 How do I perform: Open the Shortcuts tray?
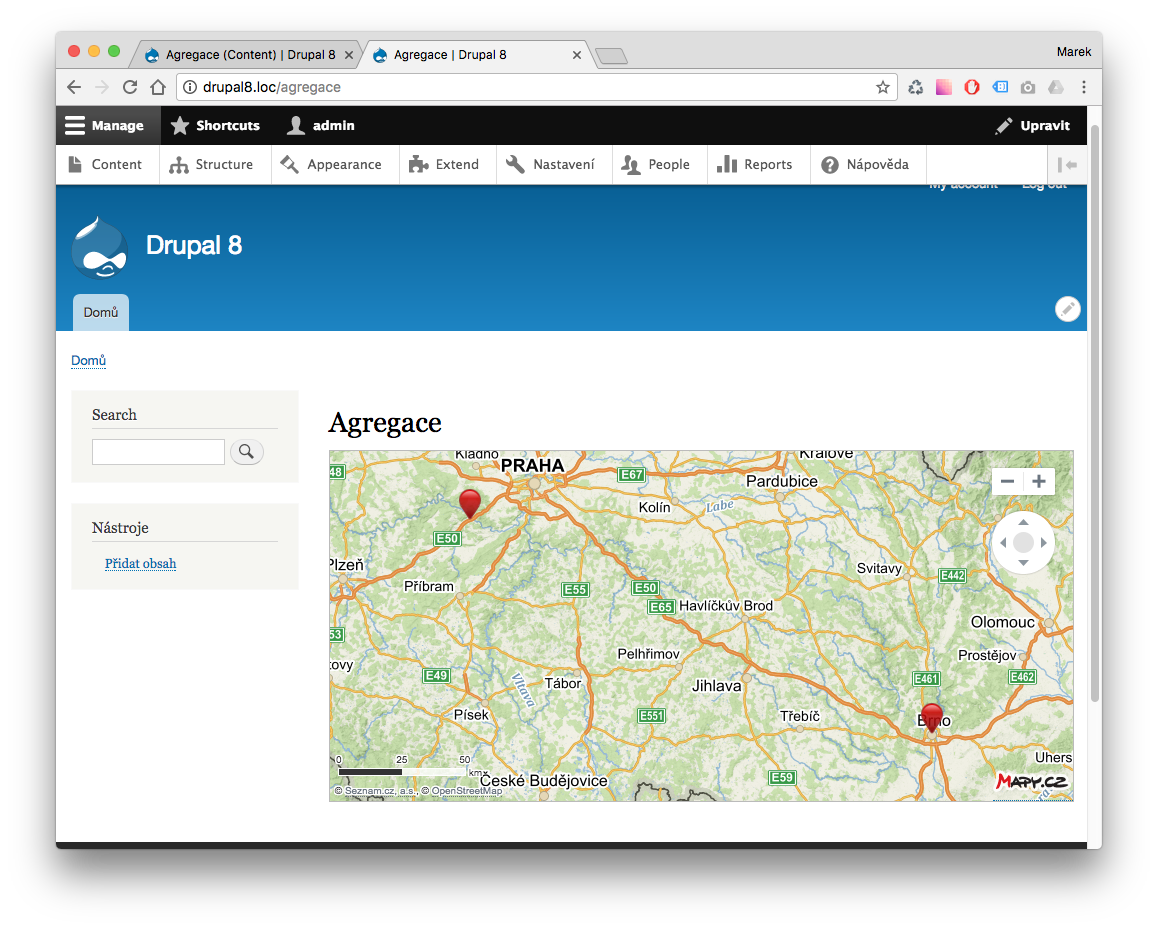[x=215, y=126]
